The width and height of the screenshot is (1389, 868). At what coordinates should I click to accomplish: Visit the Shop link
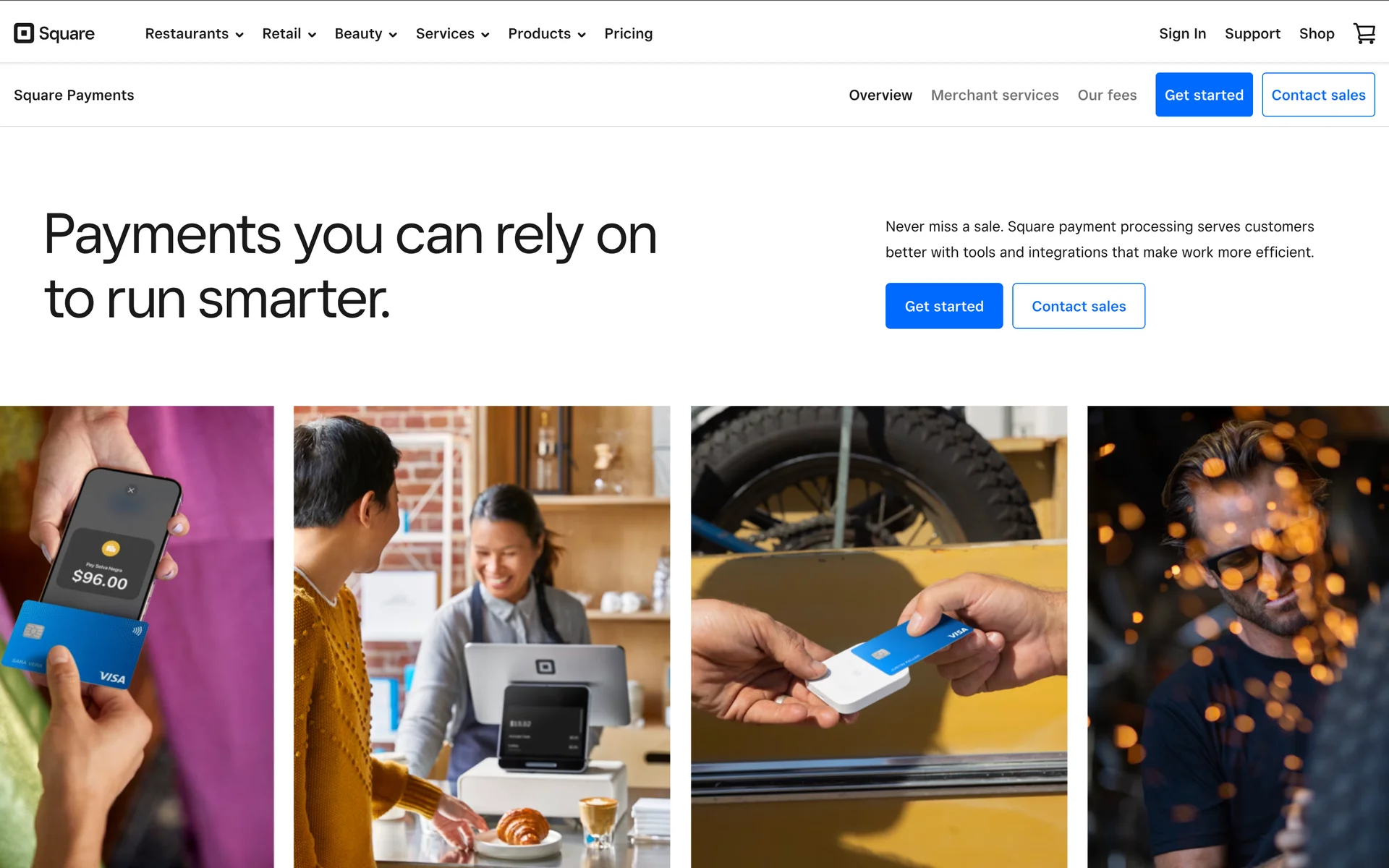(1316, 33)
